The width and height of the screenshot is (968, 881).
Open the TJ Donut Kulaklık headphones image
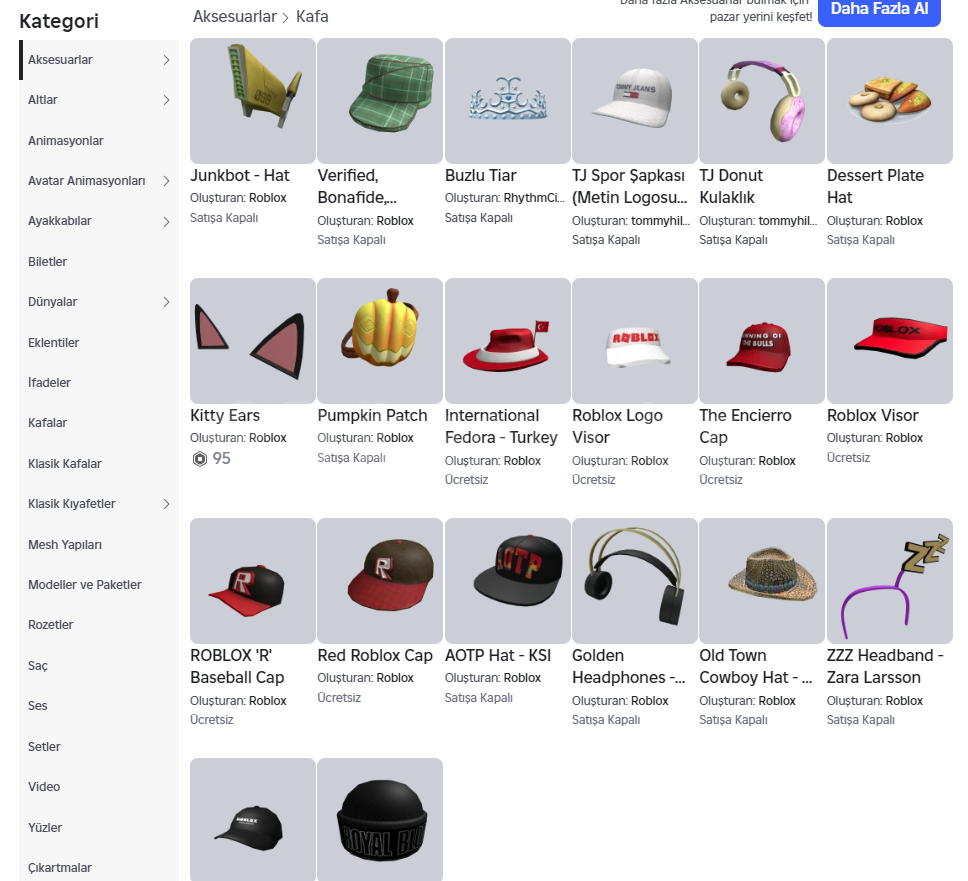[762, 101]
